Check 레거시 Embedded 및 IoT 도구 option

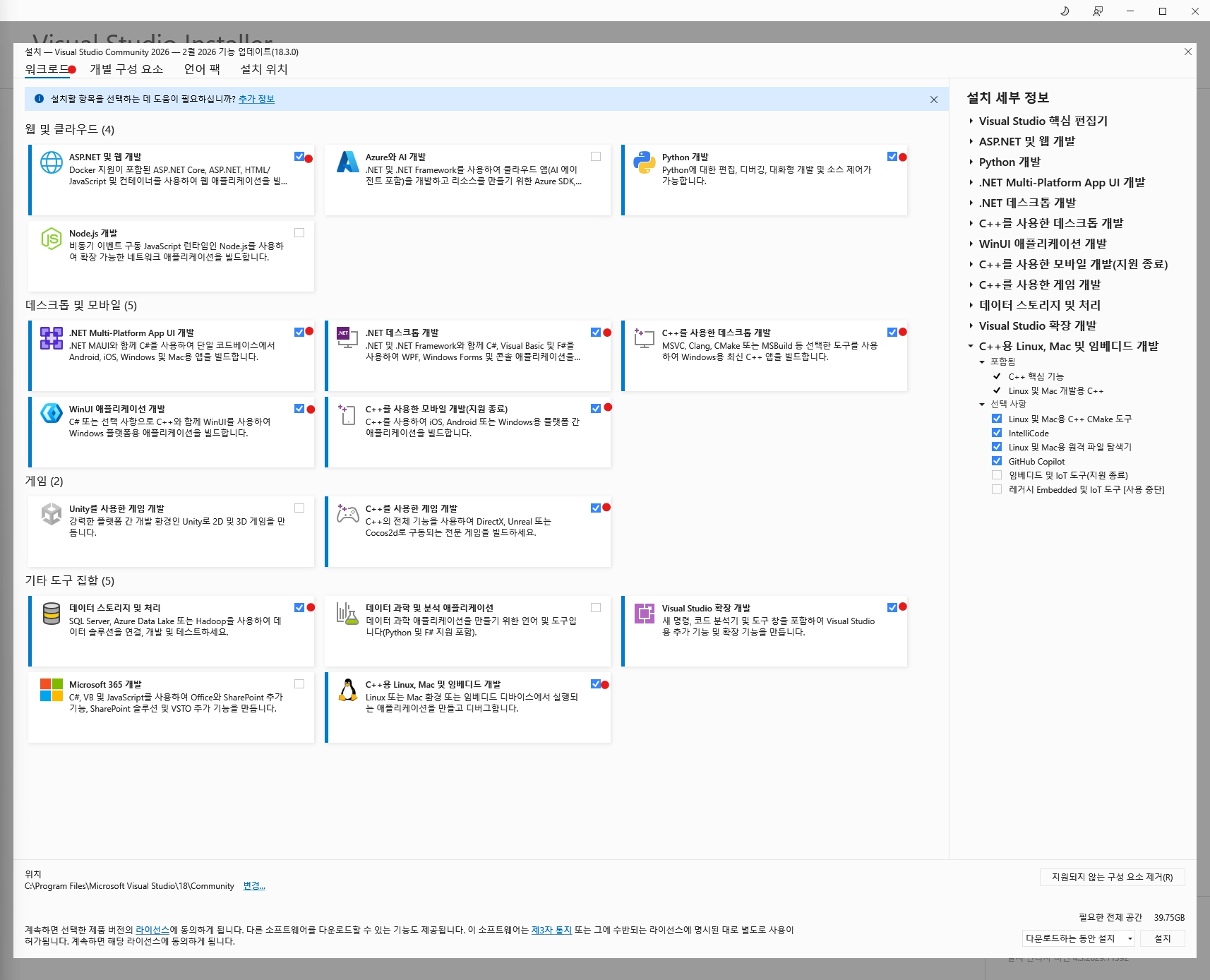pyautogui.click(x=997, y=489)
